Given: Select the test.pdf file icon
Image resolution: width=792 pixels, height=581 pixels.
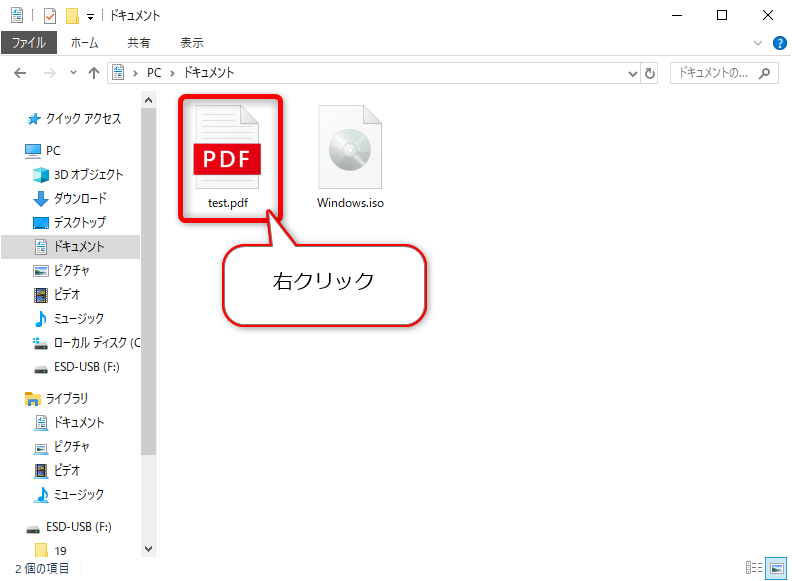Looking at the screenshot, I should coord(227,150).
